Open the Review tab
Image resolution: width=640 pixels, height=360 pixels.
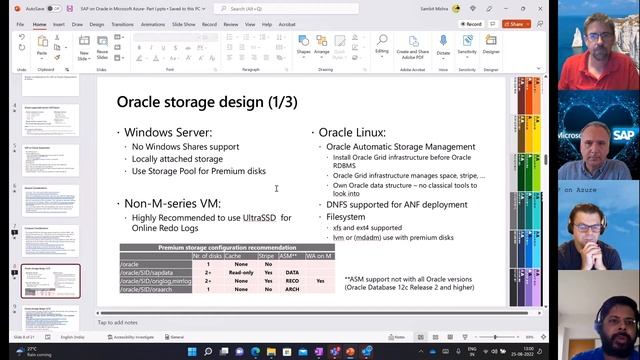(x=231, y=24)
